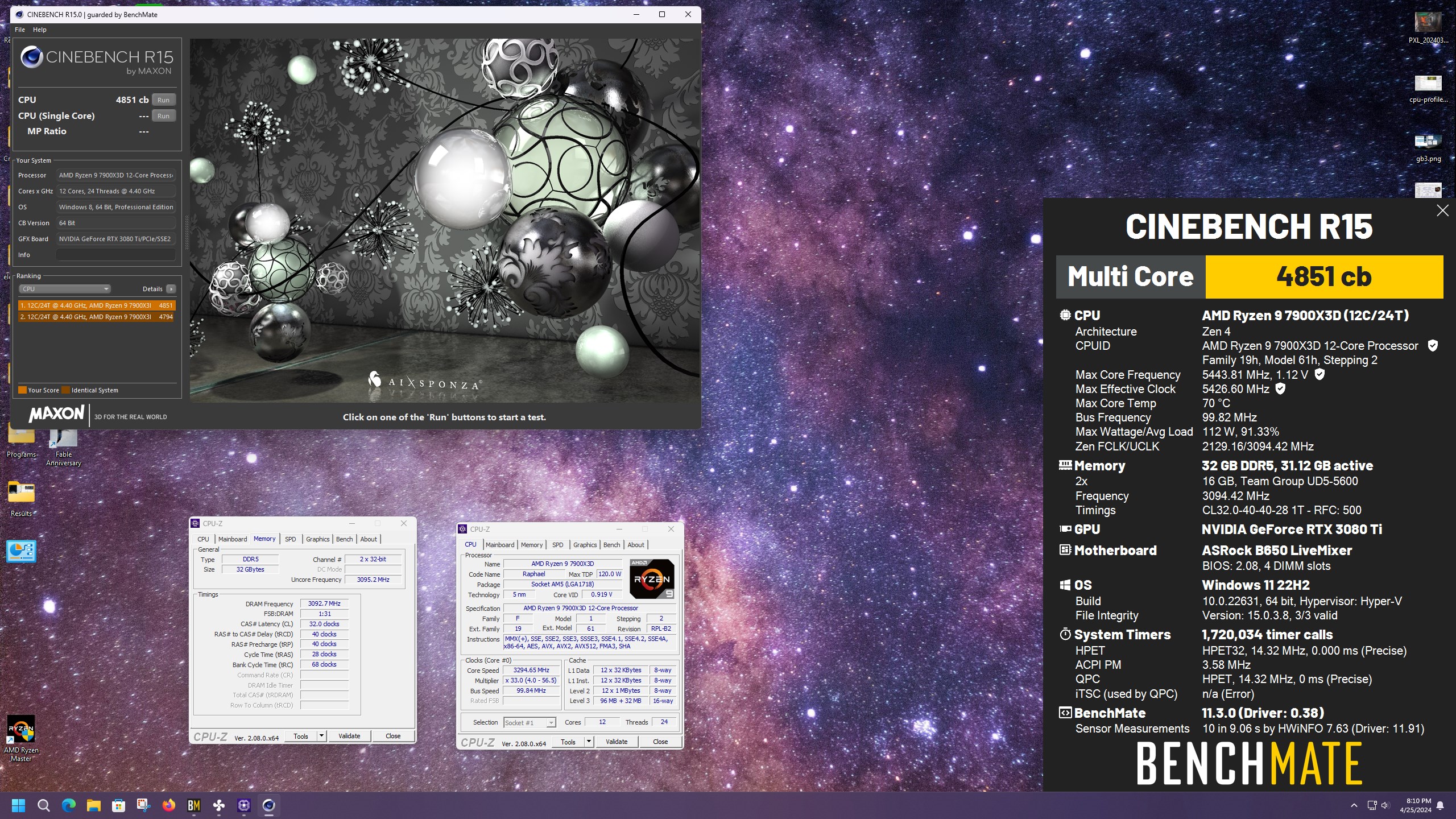Show hidden system tray icons

click(x=1354, y=805)
